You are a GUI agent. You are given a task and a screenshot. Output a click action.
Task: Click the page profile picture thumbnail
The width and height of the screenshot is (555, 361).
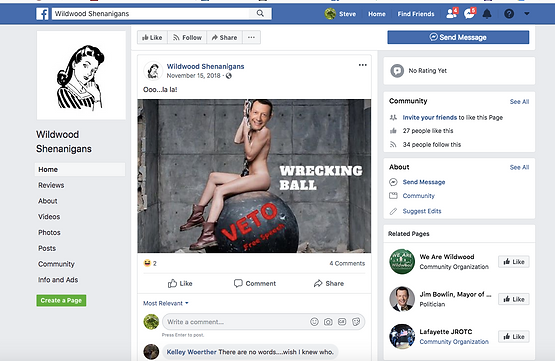point(81,75)
